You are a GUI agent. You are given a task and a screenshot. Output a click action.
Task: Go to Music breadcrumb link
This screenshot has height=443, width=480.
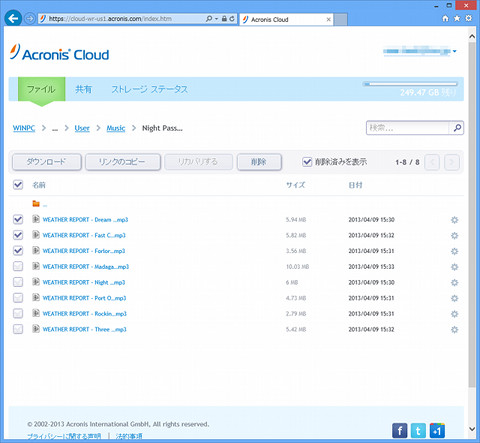coord(116,128)
